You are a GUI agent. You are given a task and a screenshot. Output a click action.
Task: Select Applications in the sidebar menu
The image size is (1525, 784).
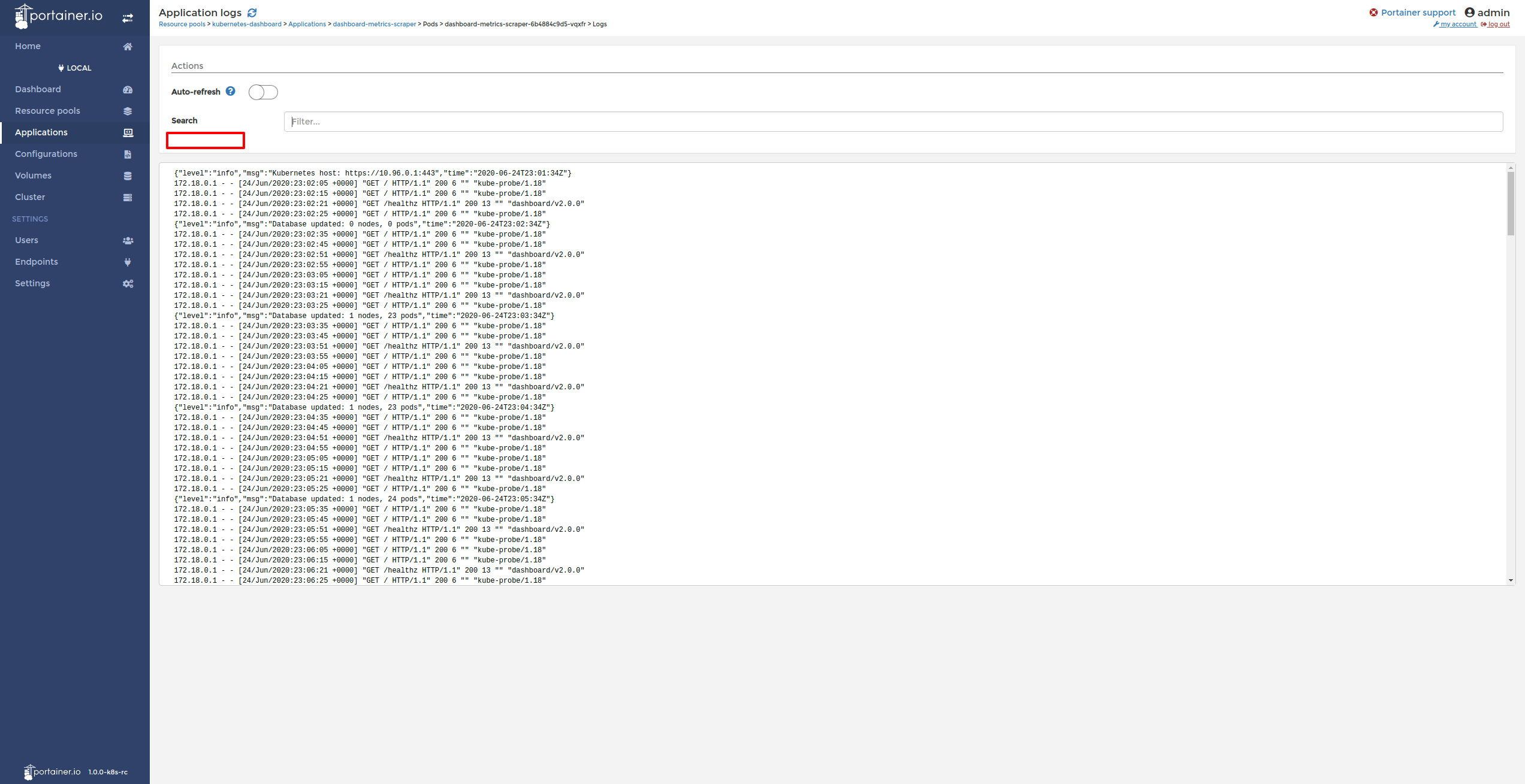pyautogui.click(x=41, y=132)
